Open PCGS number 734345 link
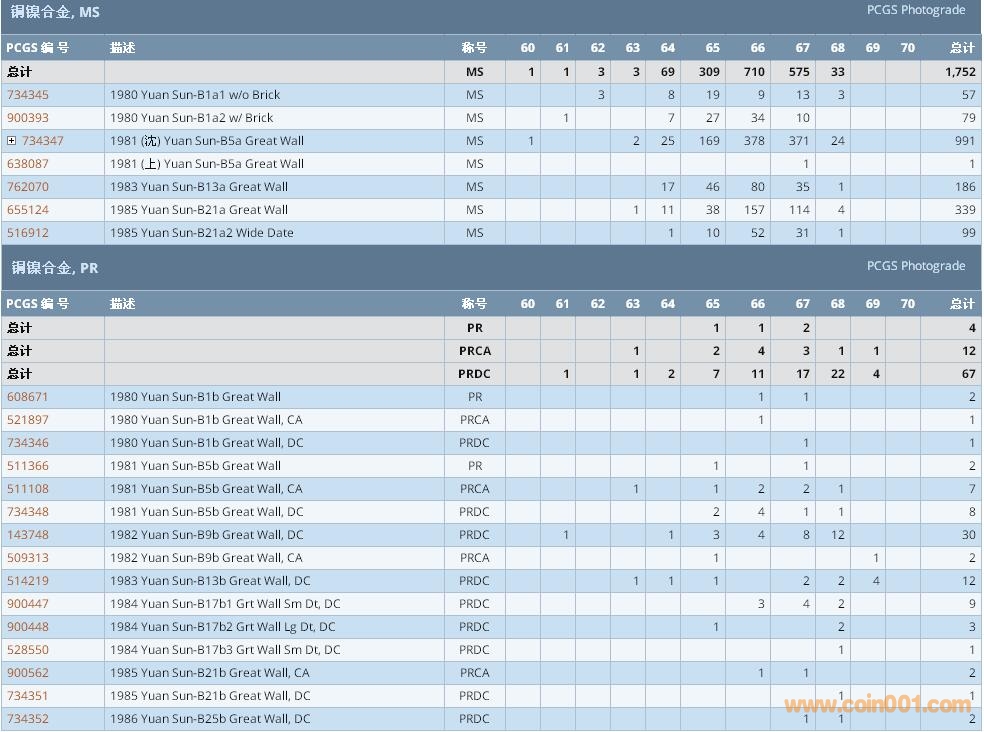The width and height of the screenshot is (984, 732). pyautogui.click(x=28, y=95)
